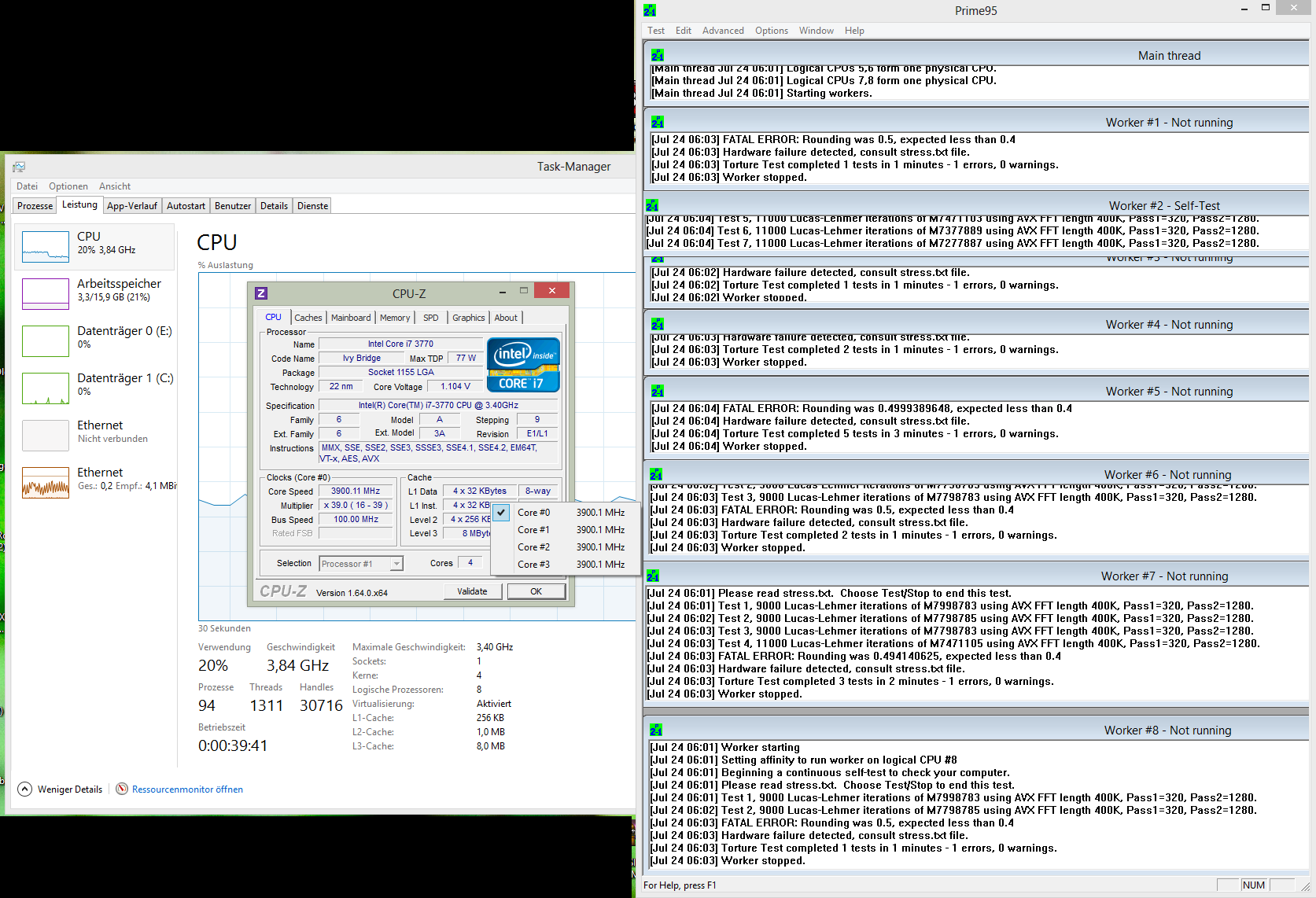Collapse details with Weniger Details arrow
Screen dimensions: 1316x898
tap(24, 789)
